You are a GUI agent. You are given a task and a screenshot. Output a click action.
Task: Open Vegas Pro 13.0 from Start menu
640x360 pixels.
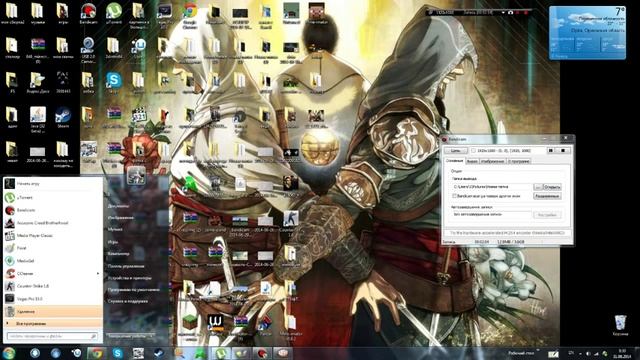[x=53, y=299]
